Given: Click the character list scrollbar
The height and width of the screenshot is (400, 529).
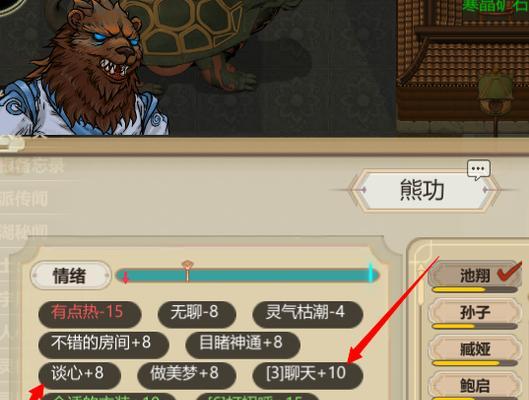Looking at the screenshot, I should [x=421, y=285].
